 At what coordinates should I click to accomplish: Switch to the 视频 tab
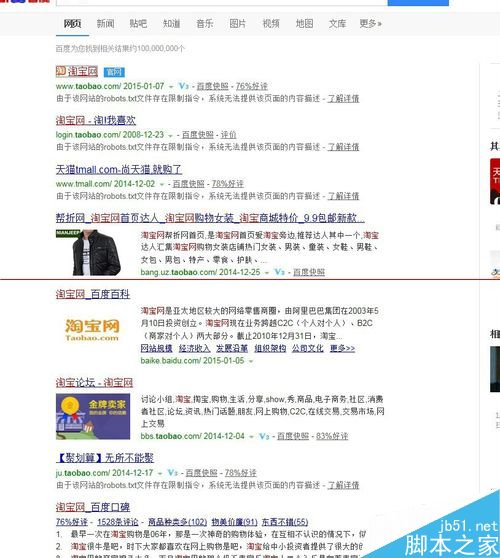tap(271, 23)
